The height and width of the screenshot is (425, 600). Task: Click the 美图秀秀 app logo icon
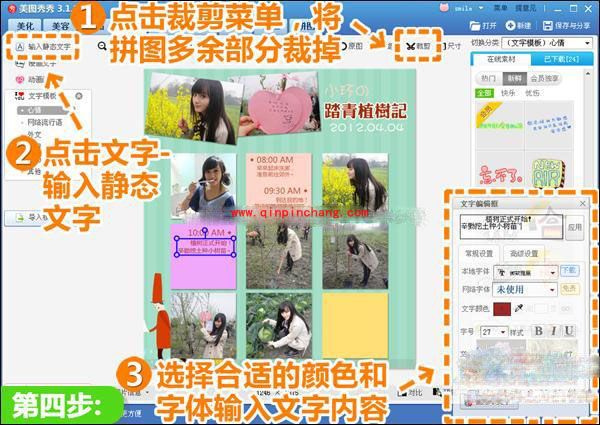[12, 8]
